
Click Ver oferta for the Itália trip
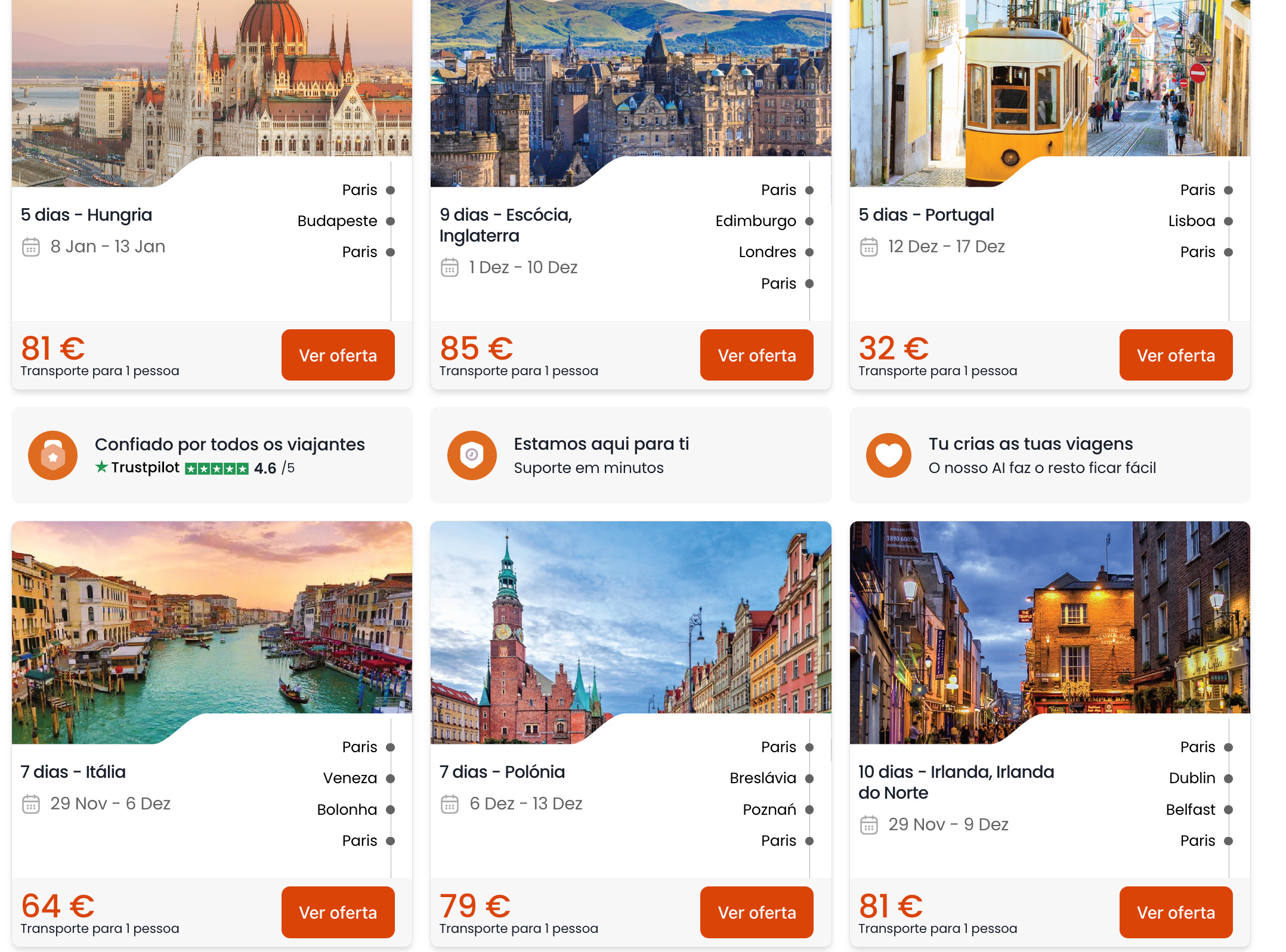[x=338, y=912]
